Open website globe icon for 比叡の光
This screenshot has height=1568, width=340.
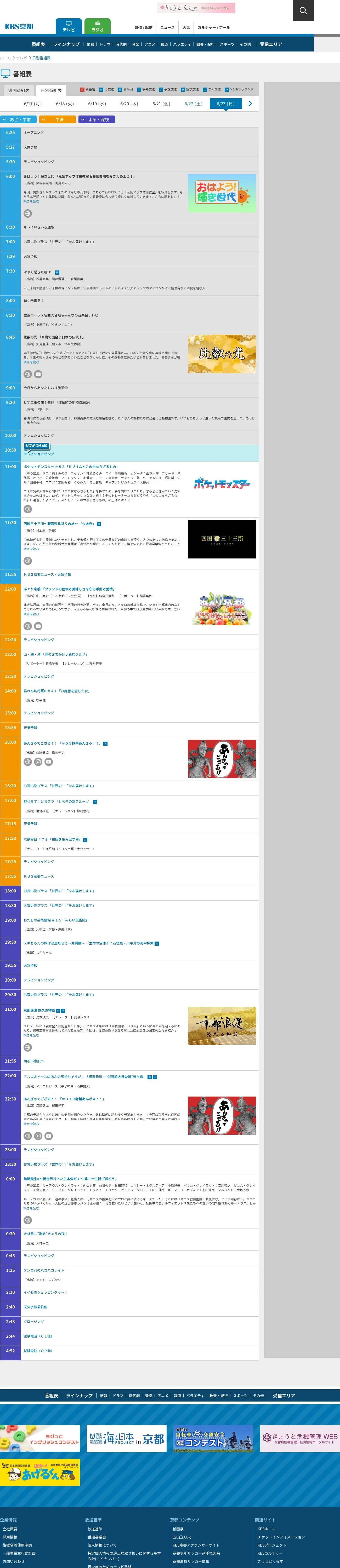pyautogui.click(x=27, y=374)
